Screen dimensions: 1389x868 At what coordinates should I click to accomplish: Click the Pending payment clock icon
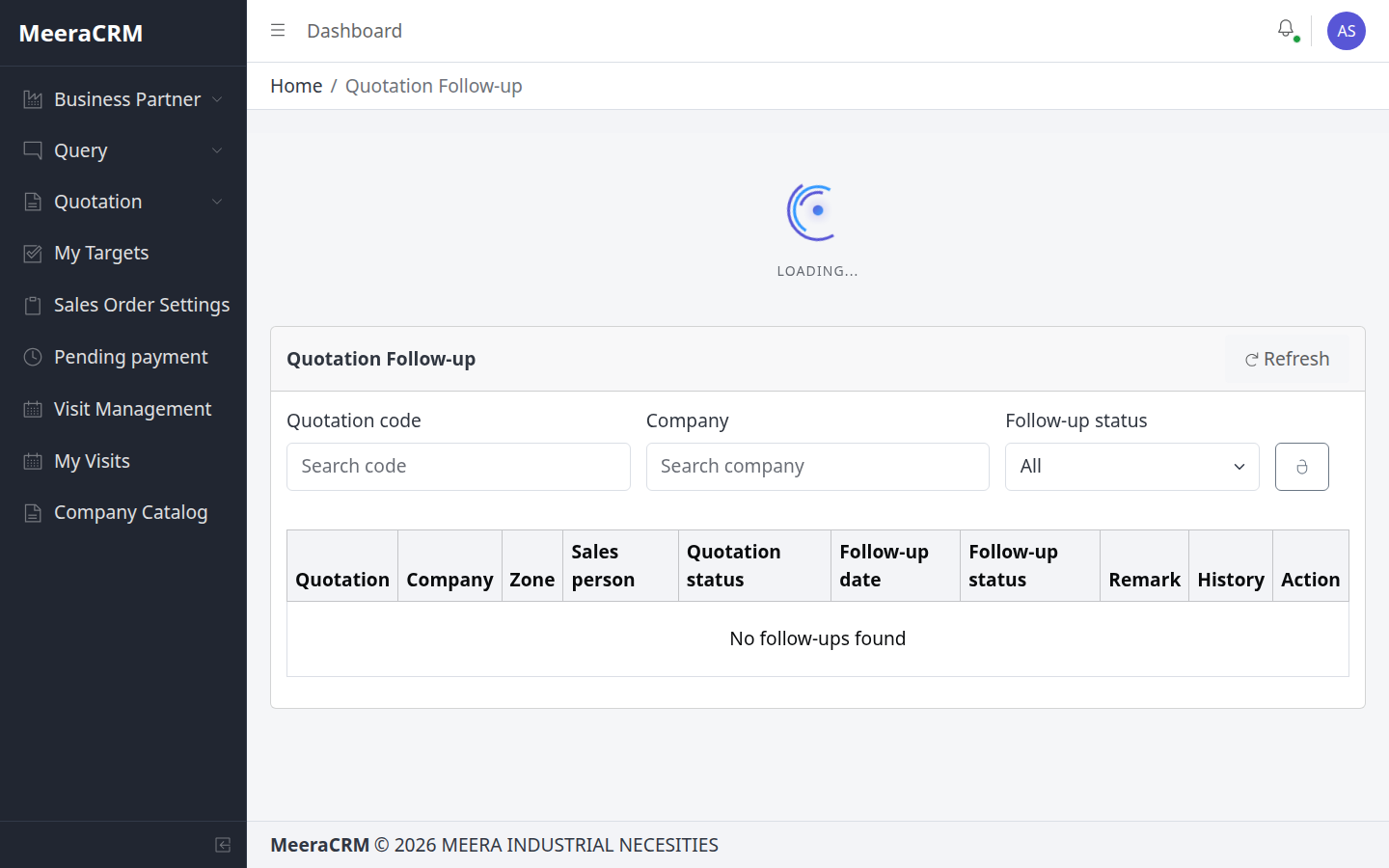point(33,357)
